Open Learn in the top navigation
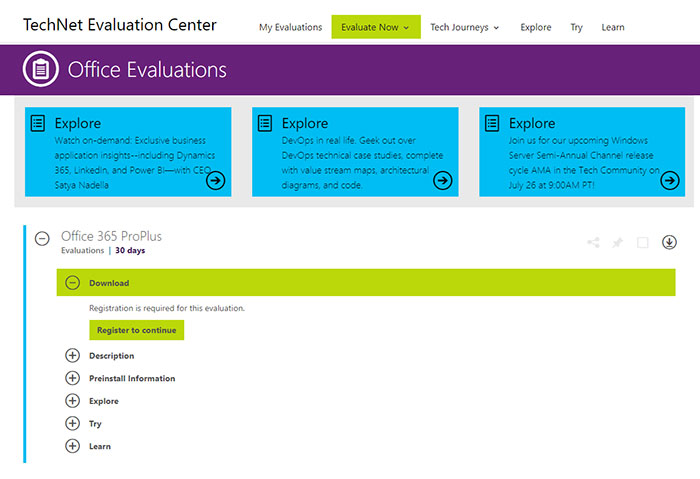700x479 pixels. pyautogui.click(x=613, y=27)
